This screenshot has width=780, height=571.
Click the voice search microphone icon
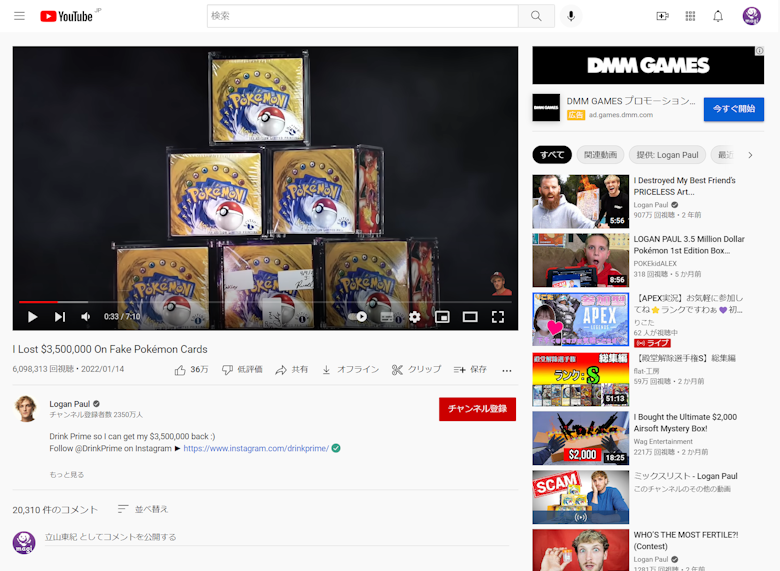[571, 16]
